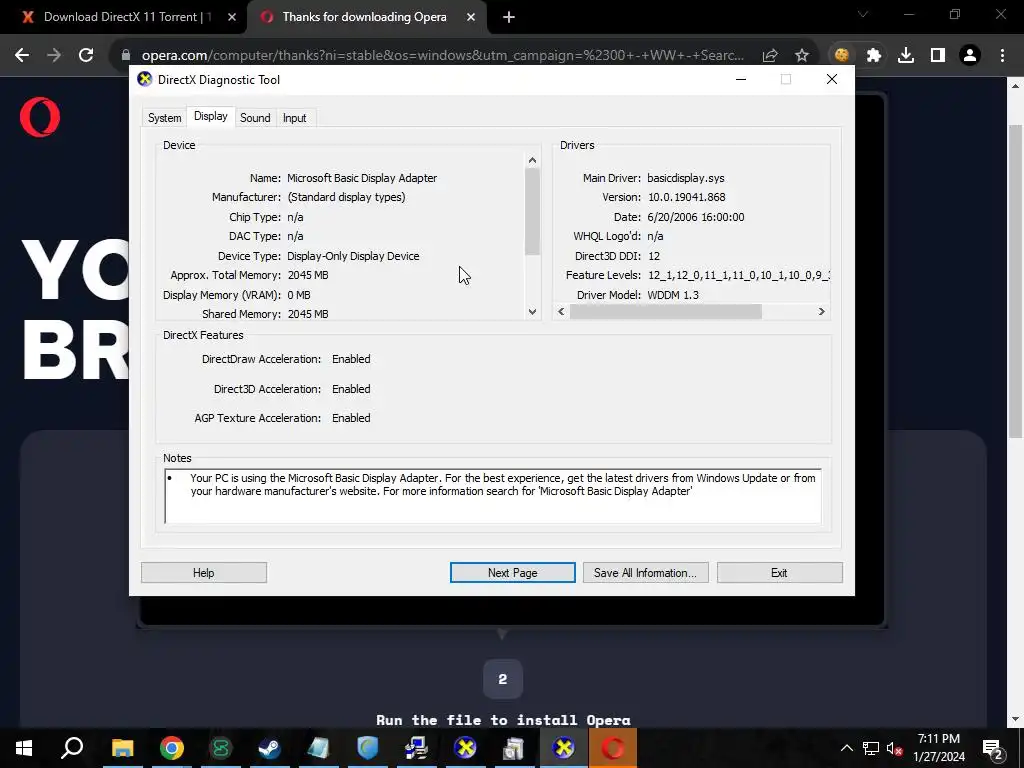Viewport: 1024px width, 768px height.
Task: Click the red Opera logo on page
Action: pos(40,117)
